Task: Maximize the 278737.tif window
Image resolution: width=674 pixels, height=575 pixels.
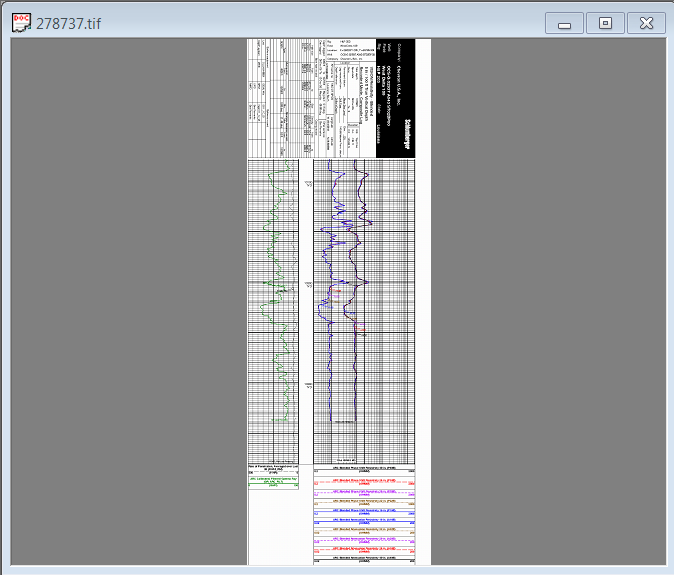Action: (605, 23)
